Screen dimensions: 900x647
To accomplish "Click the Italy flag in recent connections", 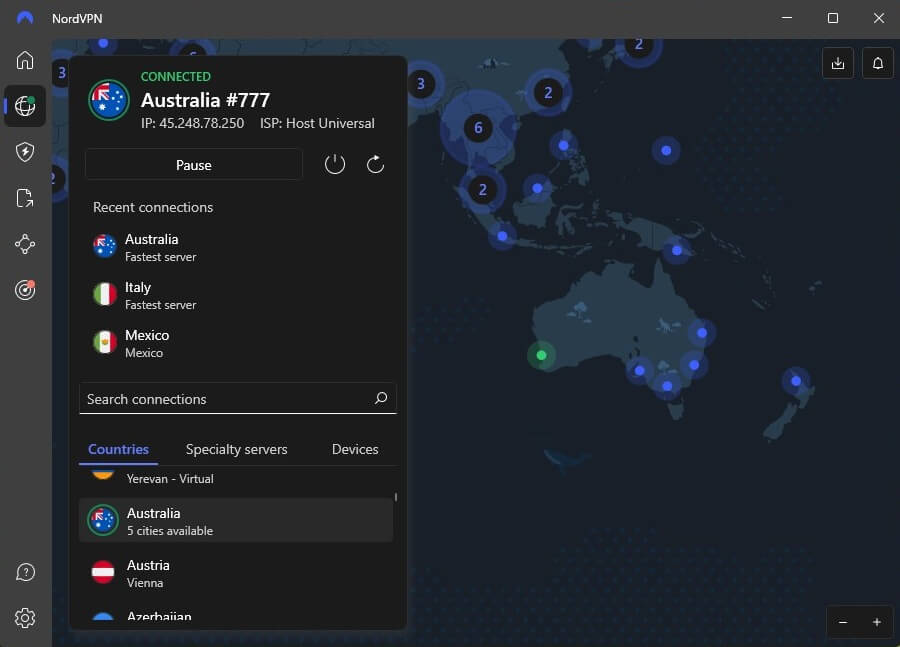I will [x=105, y=295].
